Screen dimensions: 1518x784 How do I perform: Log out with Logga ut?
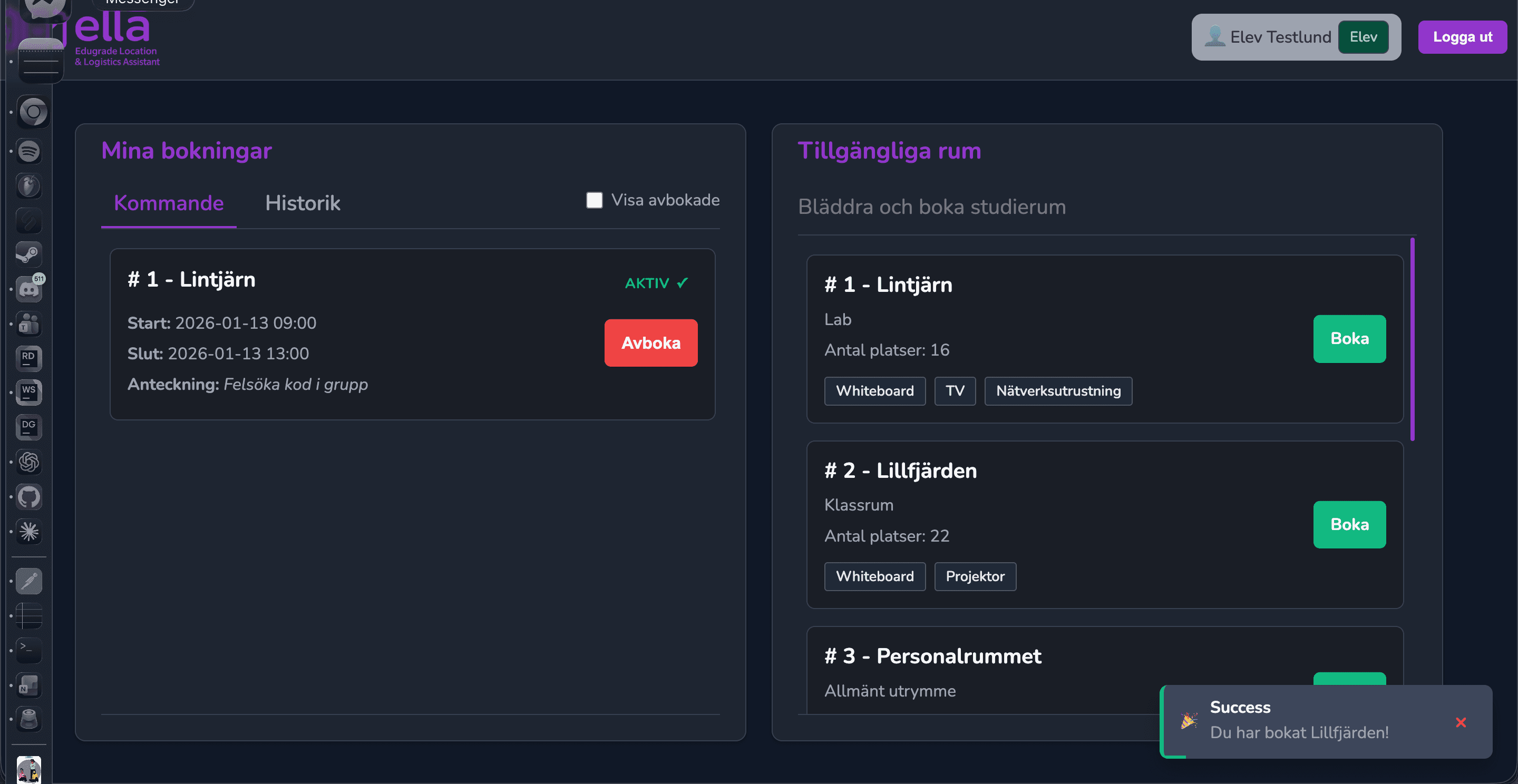[x=1462, y=37]
